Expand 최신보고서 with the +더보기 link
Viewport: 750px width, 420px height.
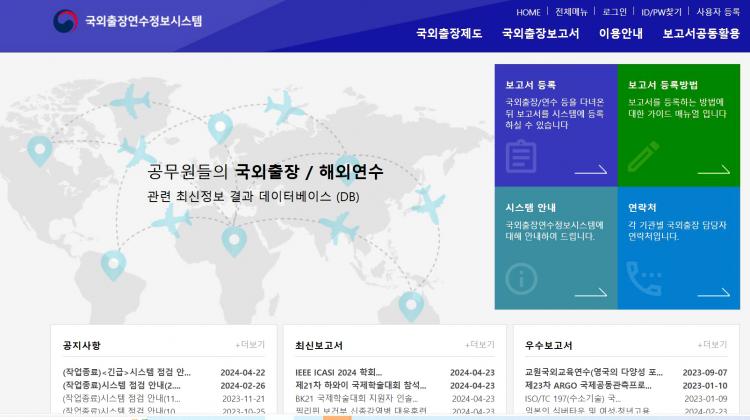point(480,344)
